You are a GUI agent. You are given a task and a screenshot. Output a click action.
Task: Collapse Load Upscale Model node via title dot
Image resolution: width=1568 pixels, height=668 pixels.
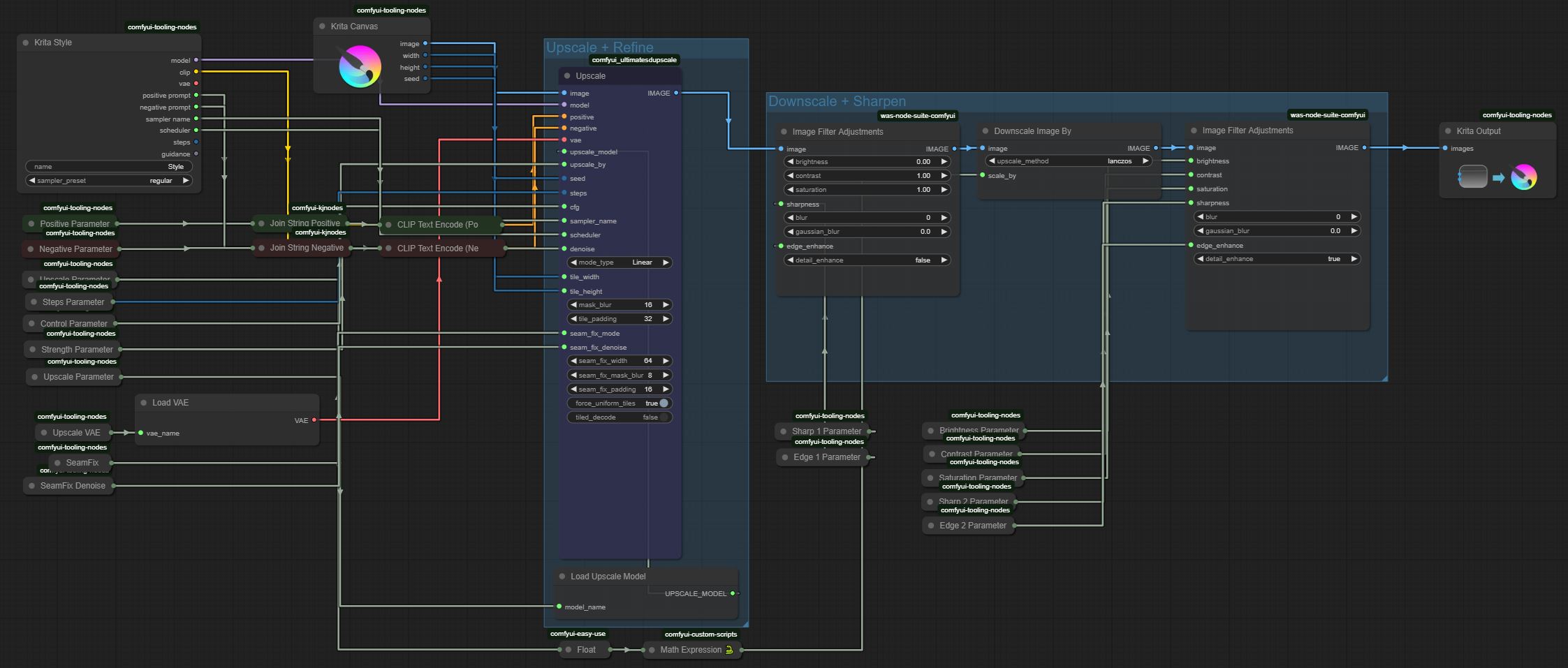[x=562, y=577]
